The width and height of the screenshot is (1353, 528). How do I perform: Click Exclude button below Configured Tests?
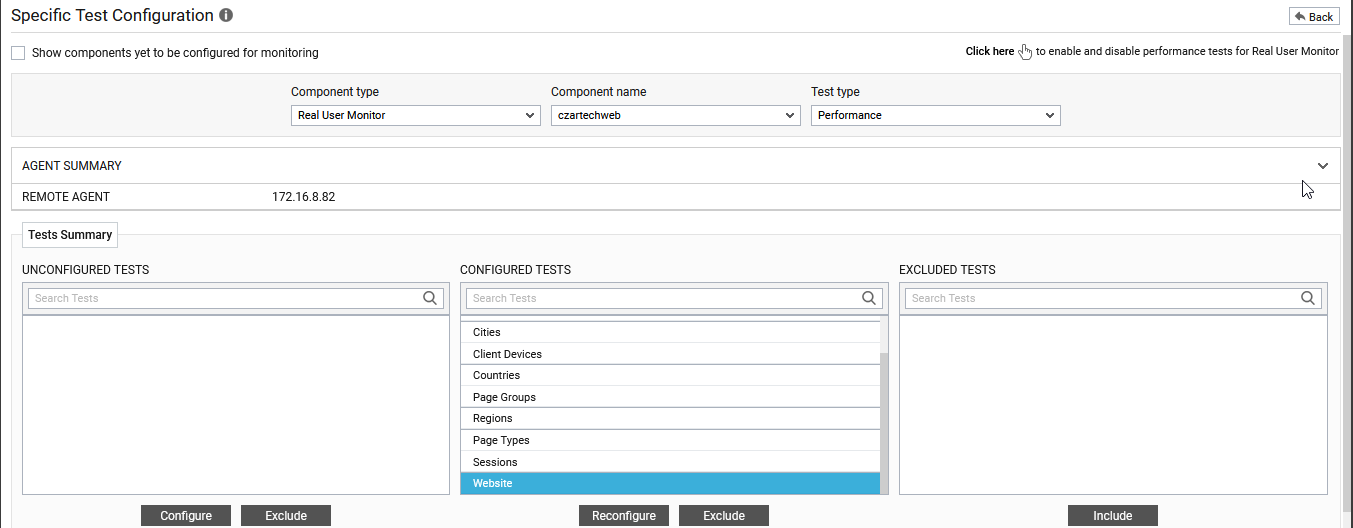point(724,516)
